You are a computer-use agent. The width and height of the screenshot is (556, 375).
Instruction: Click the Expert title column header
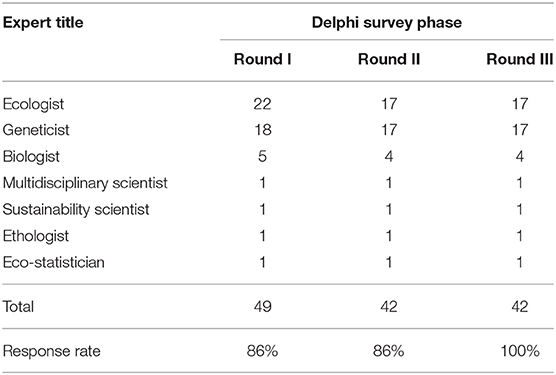[43, 23]
